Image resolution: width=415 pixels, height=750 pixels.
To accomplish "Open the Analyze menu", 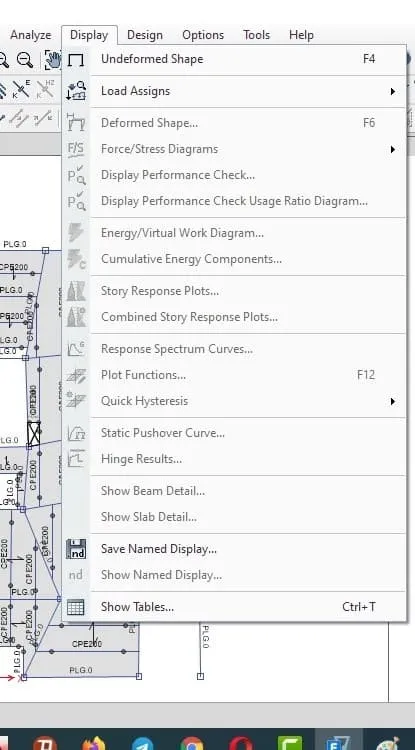I will point(31,35).
